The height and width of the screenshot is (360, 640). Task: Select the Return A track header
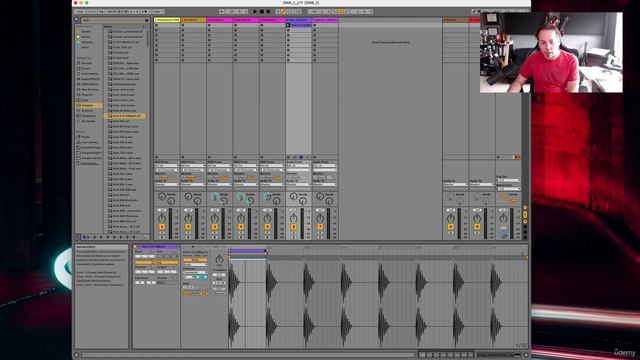point(456,20)
